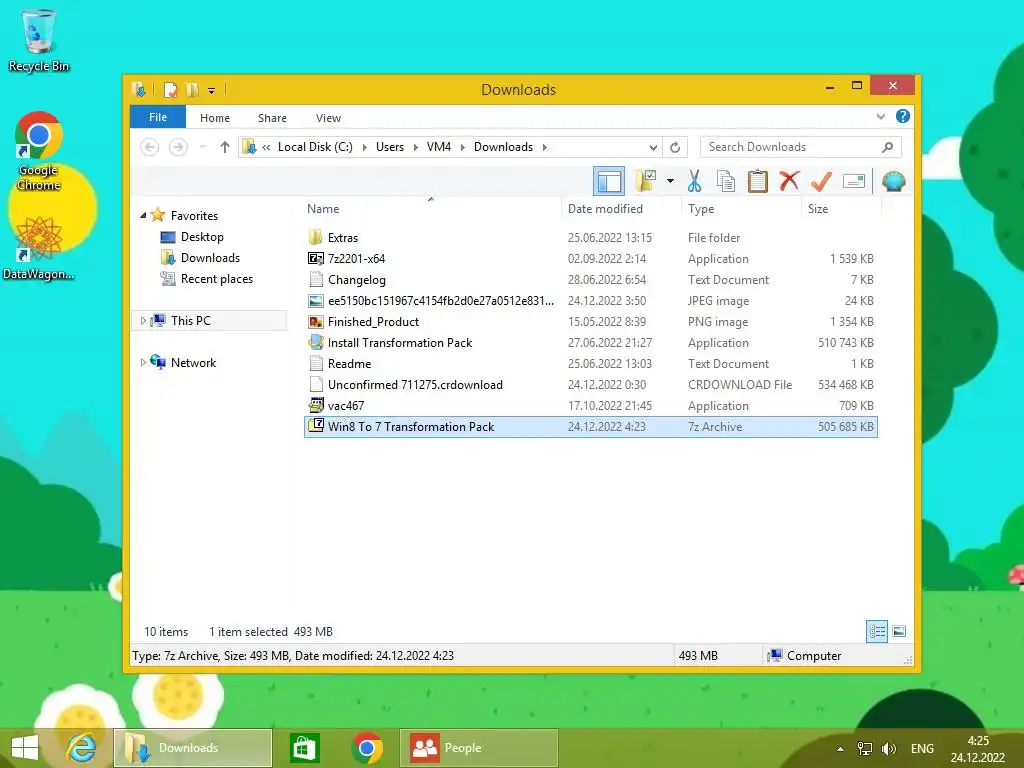The image size is (1024, 768).
Task: Expand the This PC tree node
Action: [x=143, y=320]
